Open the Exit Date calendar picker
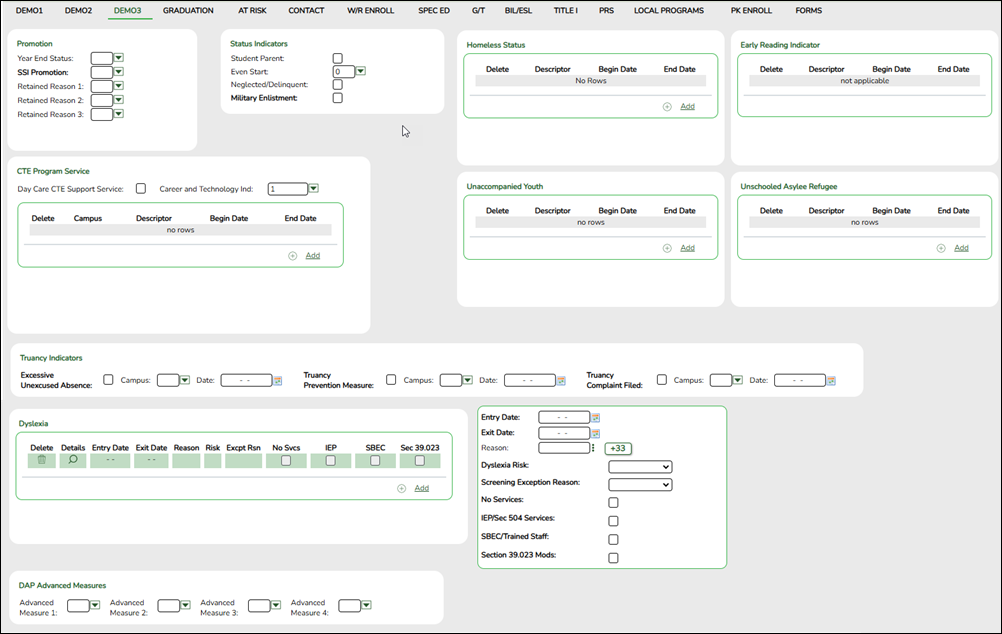 point(593,433)
